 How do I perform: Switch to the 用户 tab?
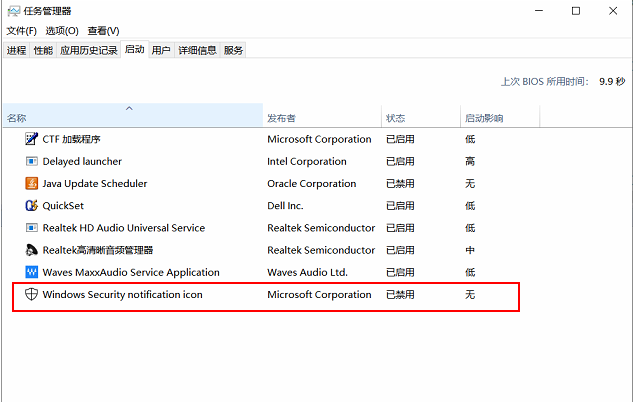161,50
